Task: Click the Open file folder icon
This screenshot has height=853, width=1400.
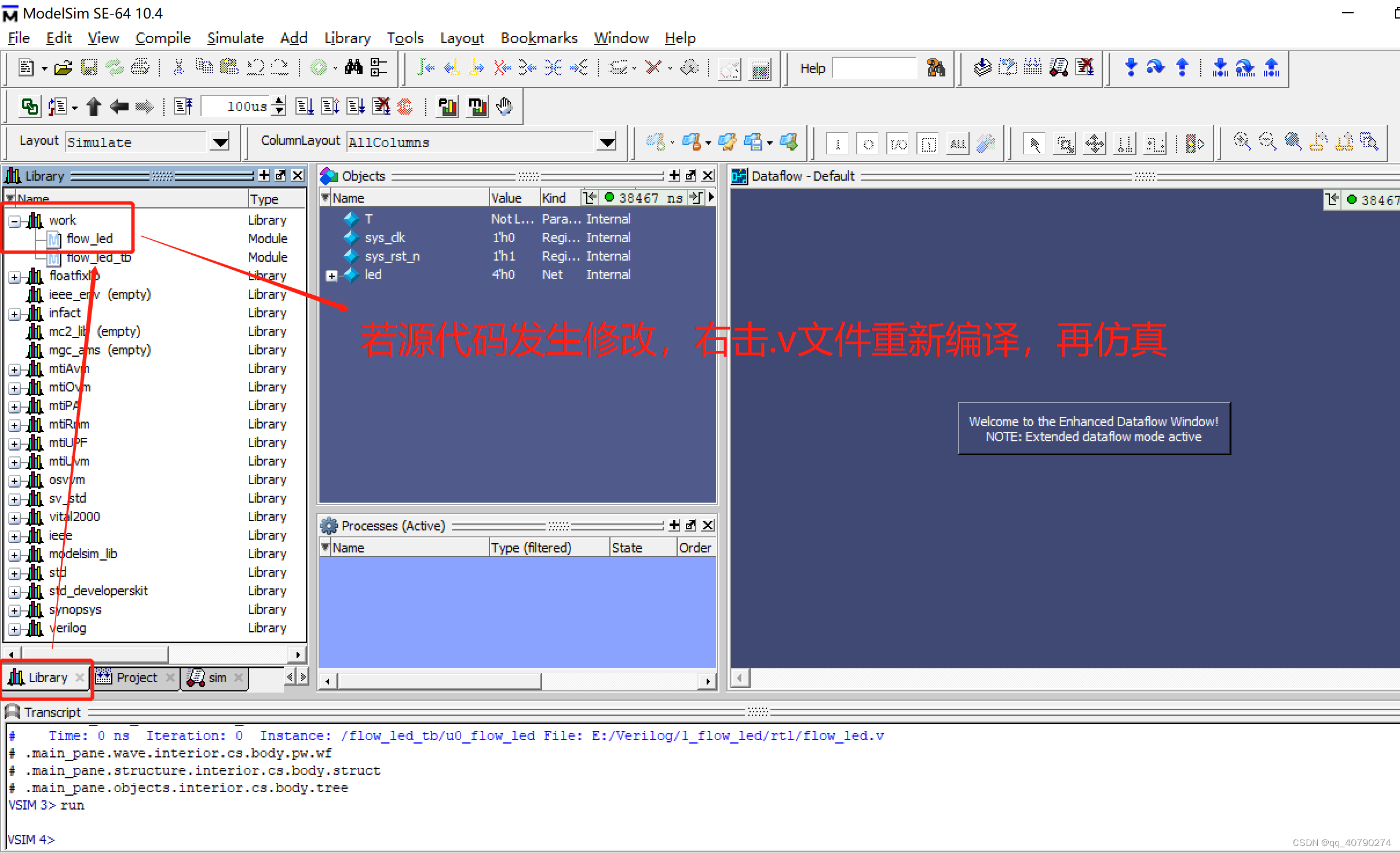Action: tap(63, 68)
